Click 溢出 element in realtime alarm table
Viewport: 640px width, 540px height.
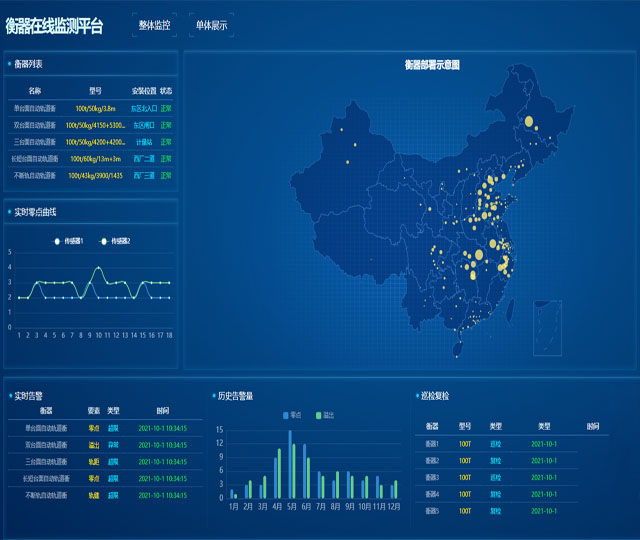(94, 444)
